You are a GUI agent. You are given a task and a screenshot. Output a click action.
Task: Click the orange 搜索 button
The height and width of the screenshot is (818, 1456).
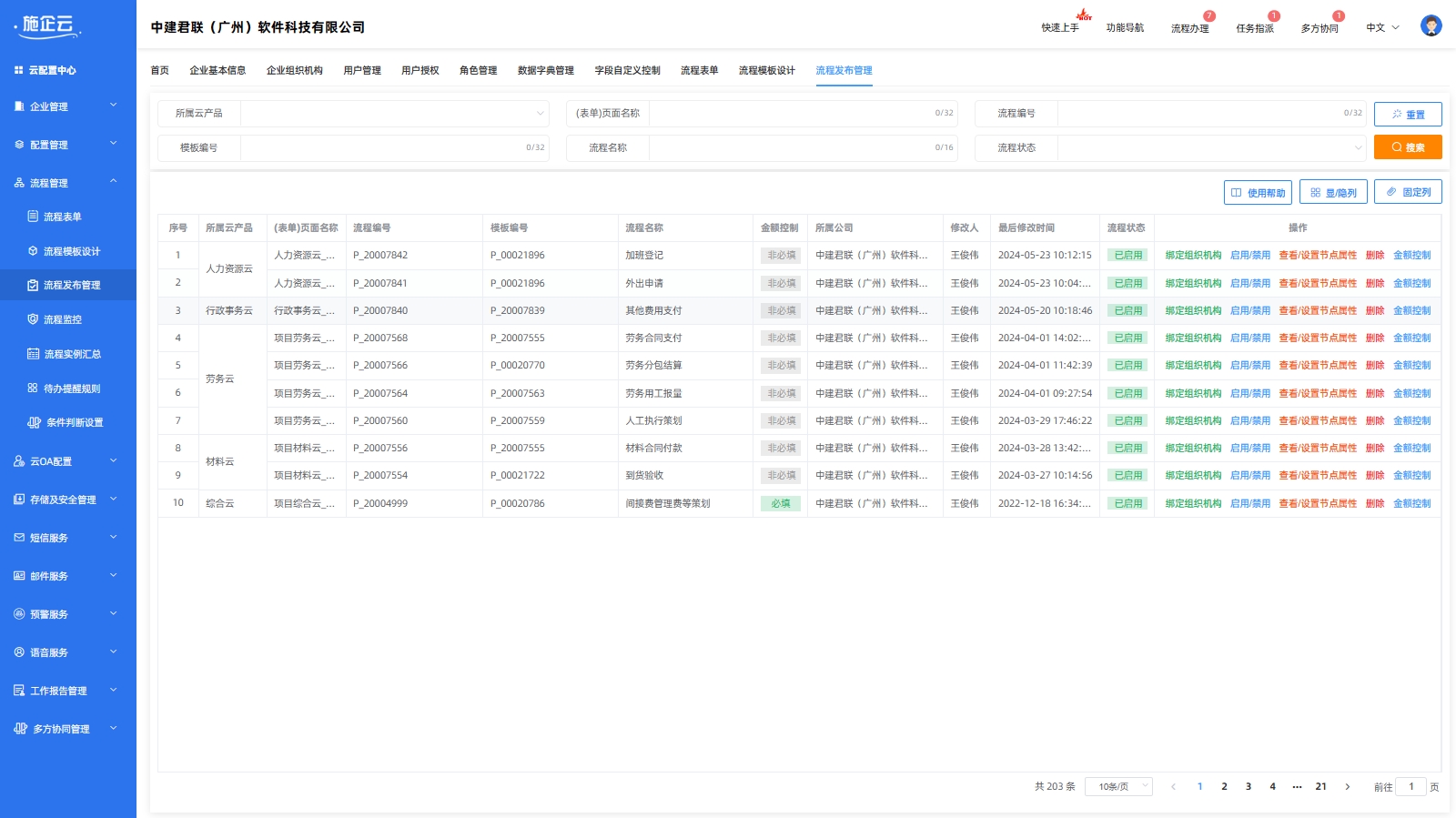1407,147
